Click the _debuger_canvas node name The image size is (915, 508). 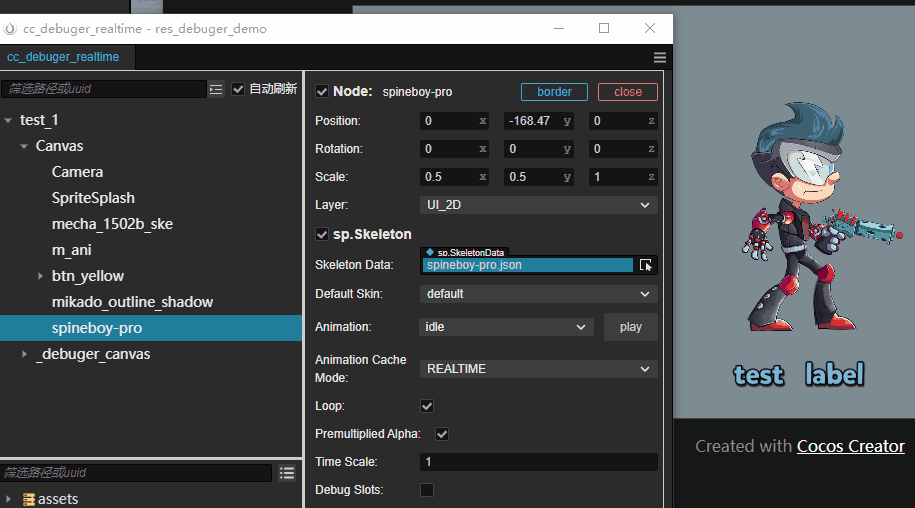coord(93,354)
